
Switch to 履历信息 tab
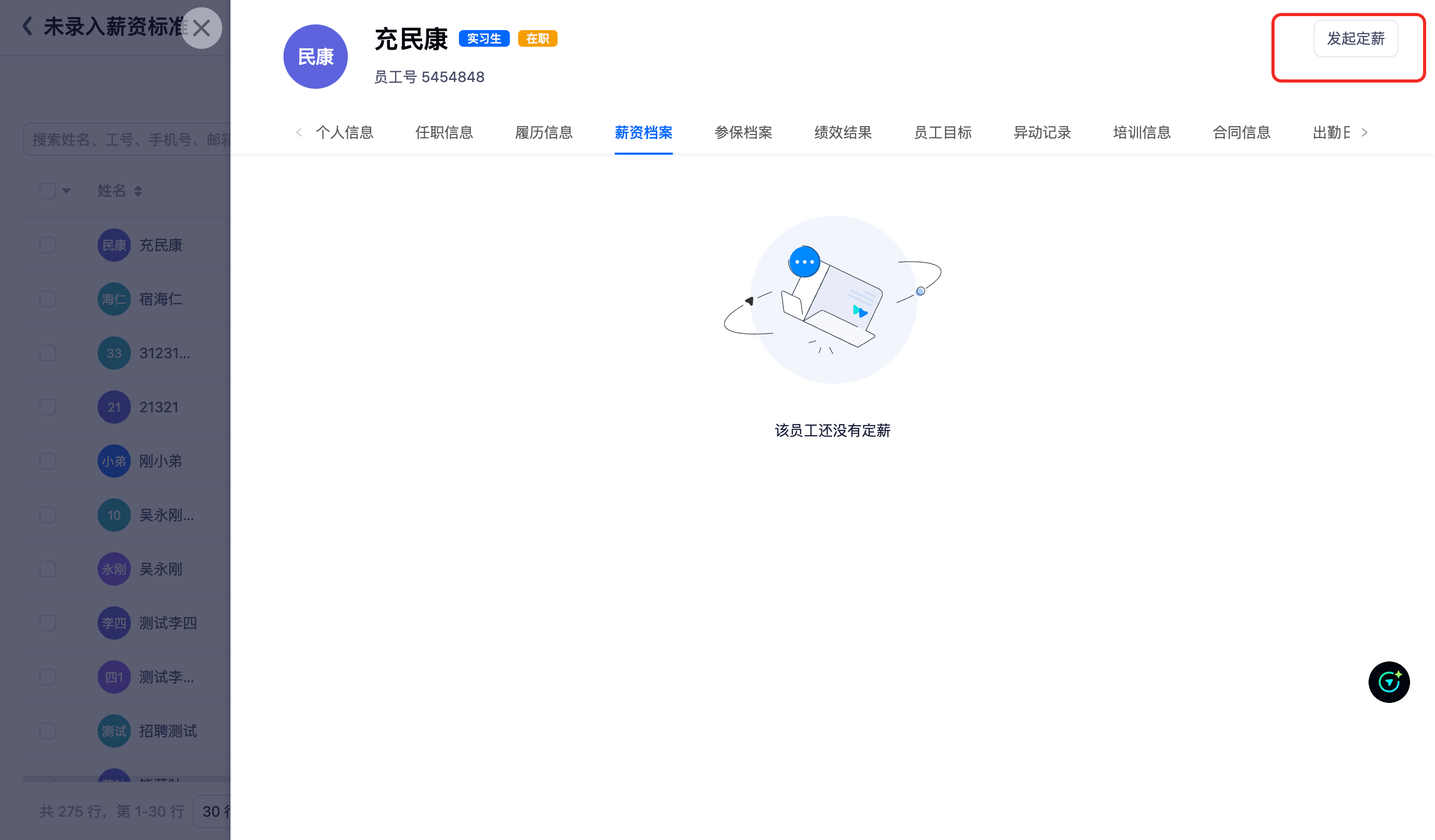(x=544, y=133)
